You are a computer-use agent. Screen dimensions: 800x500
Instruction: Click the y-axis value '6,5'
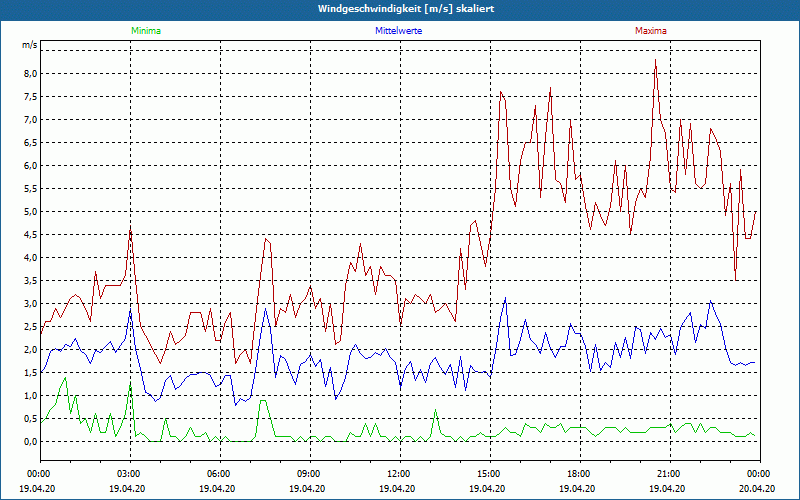pos(31,143)
